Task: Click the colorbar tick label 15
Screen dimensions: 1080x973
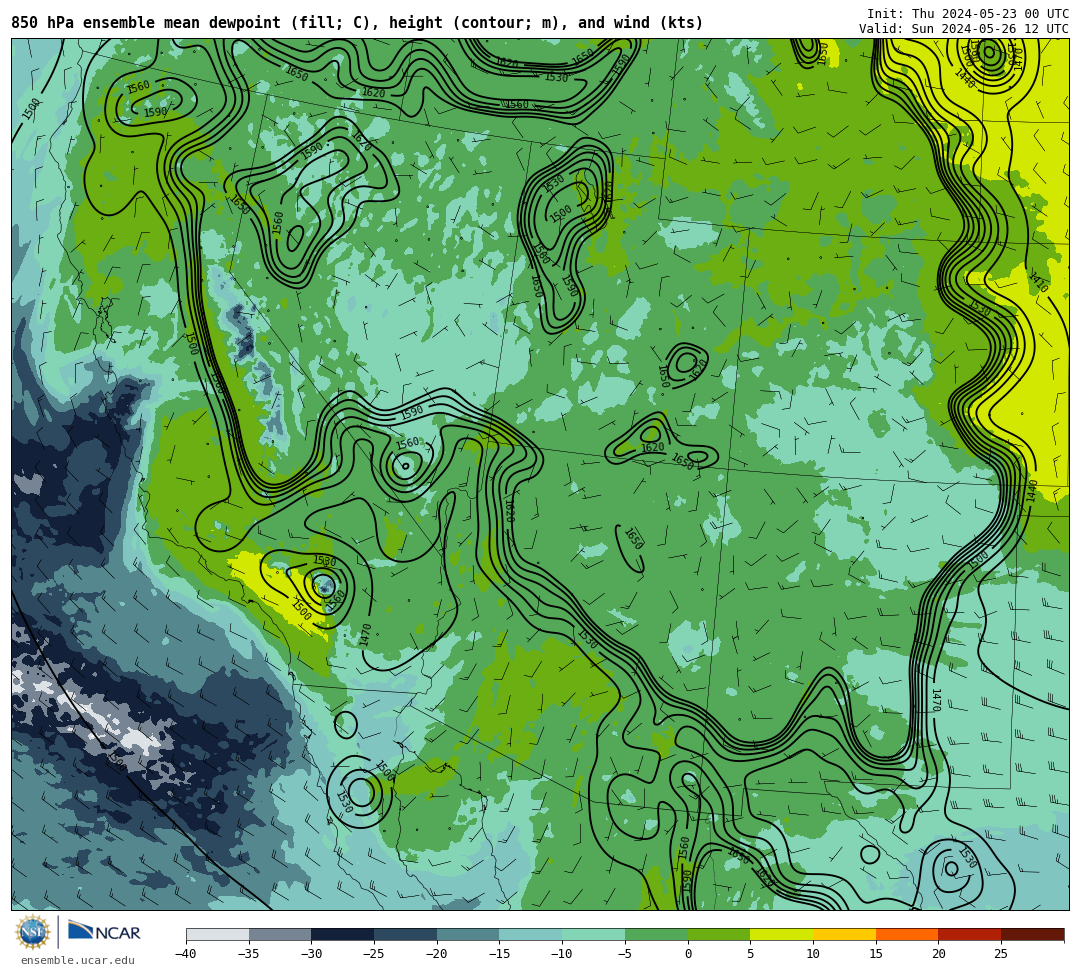Action: (875, 954)
